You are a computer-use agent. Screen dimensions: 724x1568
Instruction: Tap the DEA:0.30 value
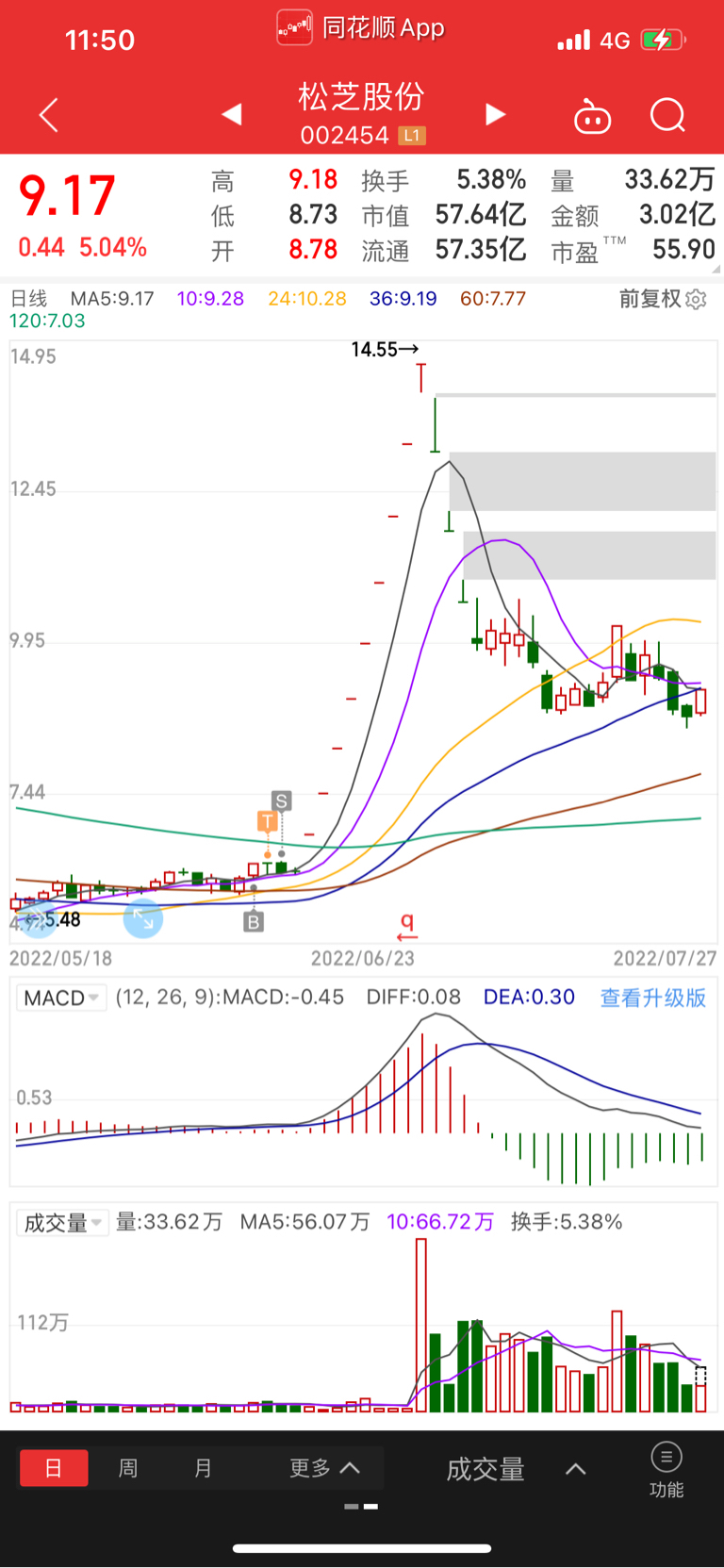[x=529, y=998]
